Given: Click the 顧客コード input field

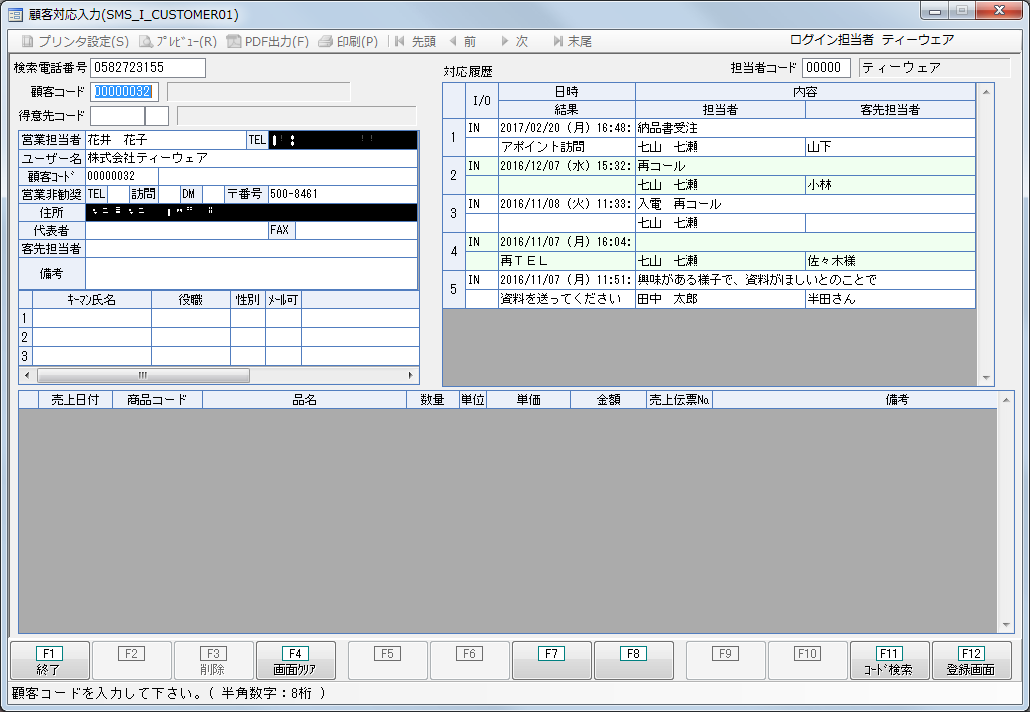Looking at the screenshot, I should coord(125,92).
